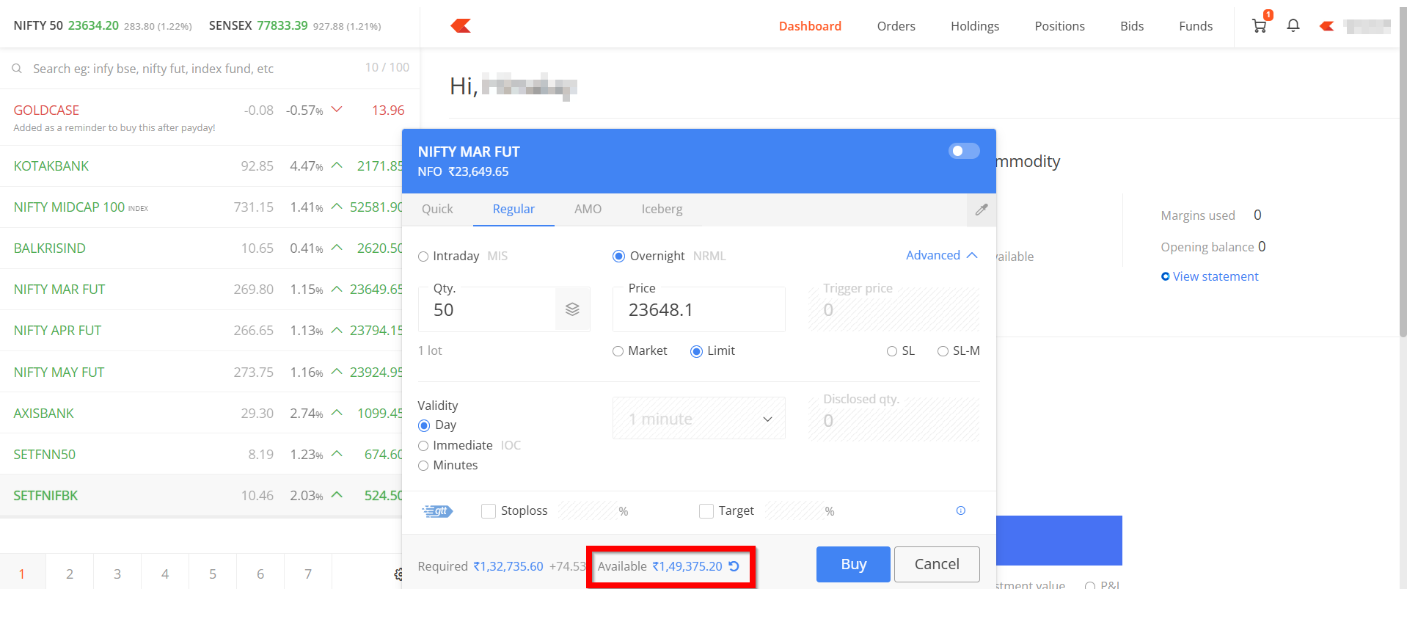
Task: Collapse the Advanced options
Action: 942,255
